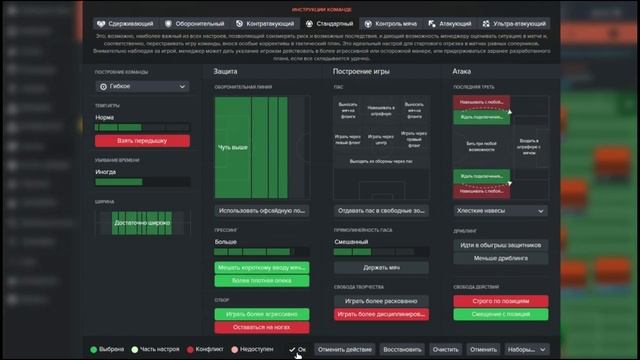This screenshot has width=640, height=360.
Task: Adjust the Темп игры slider bar
Action: 142,127
